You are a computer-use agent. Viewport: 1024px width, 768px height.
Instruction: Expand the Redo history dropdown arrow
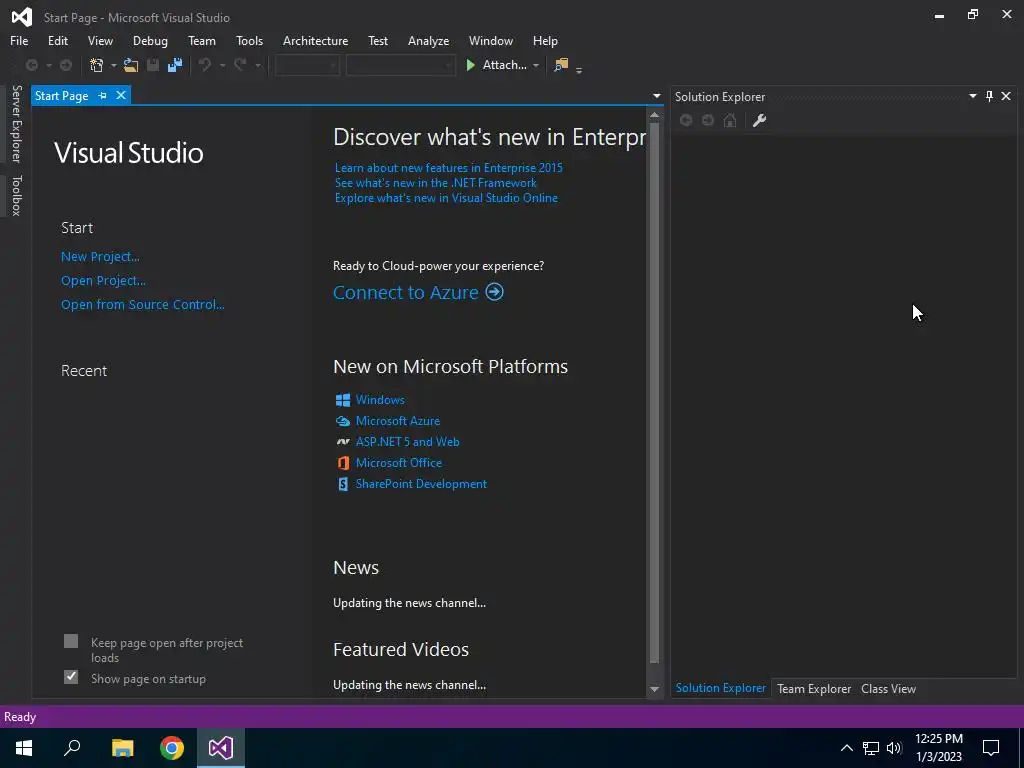(258, 65)
